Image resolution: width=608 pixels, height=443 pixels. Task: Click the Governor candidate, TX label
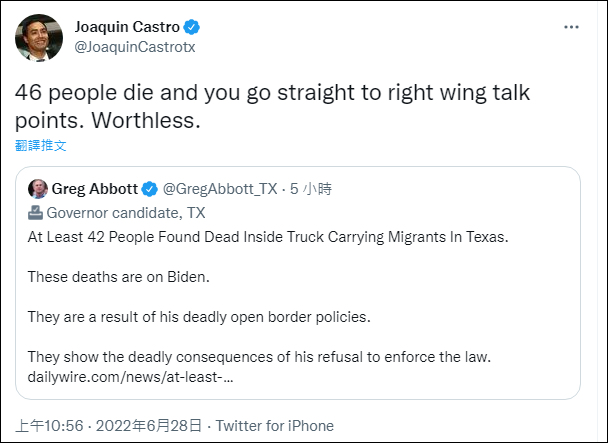coord(126,212)
